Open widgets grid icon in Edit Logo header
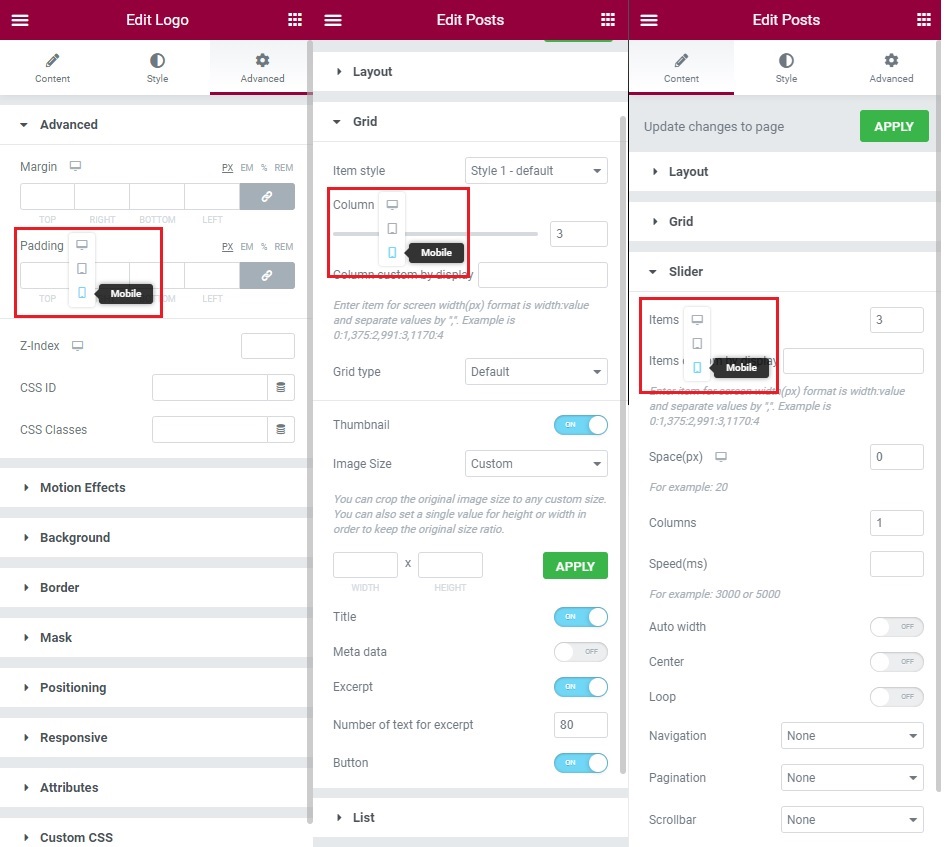The height and width of the screenshot is (847, 948). [x=294, y=19]
